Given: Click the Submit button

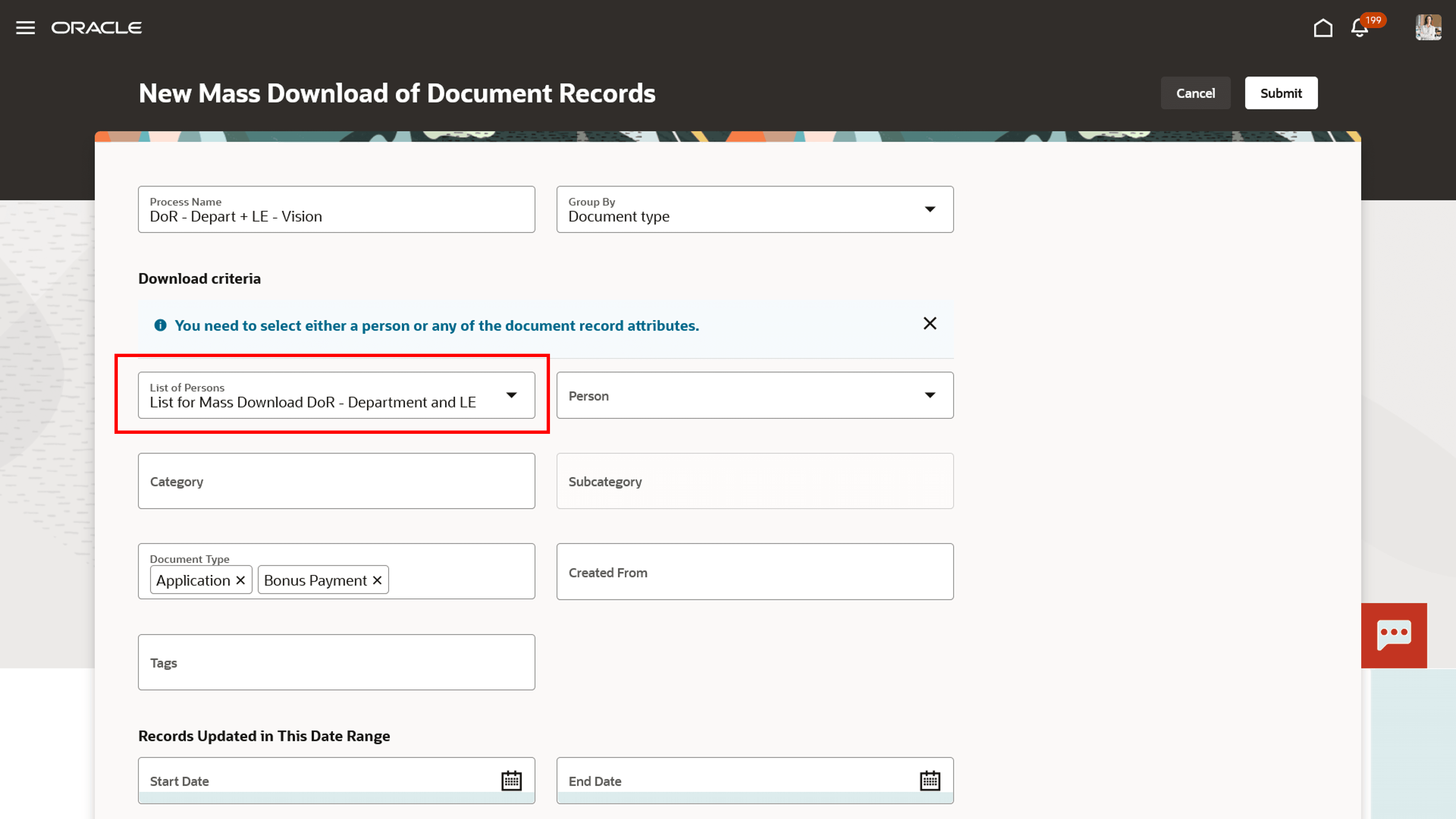Looking at the screenshot, I should [1281, 93].
